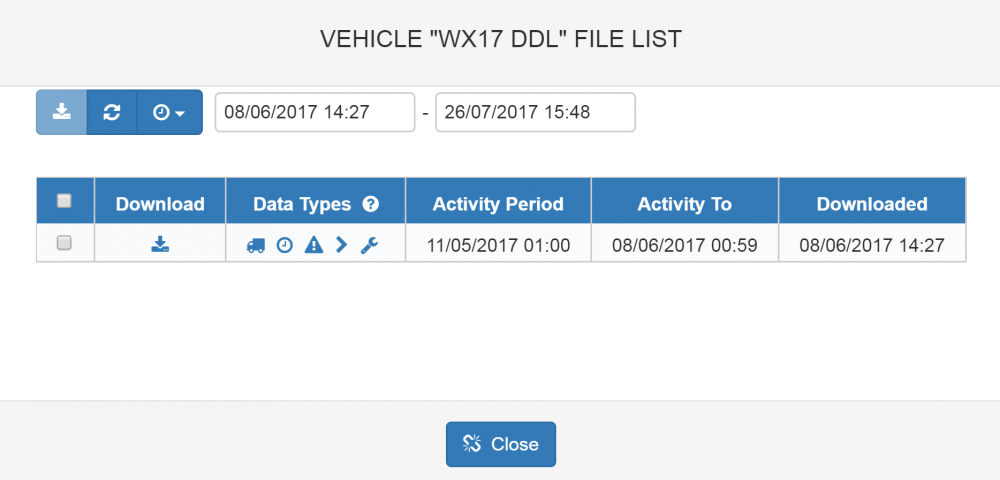Click the bulk download toolbar button
1000x480 pixels.
tap(61, 112)
